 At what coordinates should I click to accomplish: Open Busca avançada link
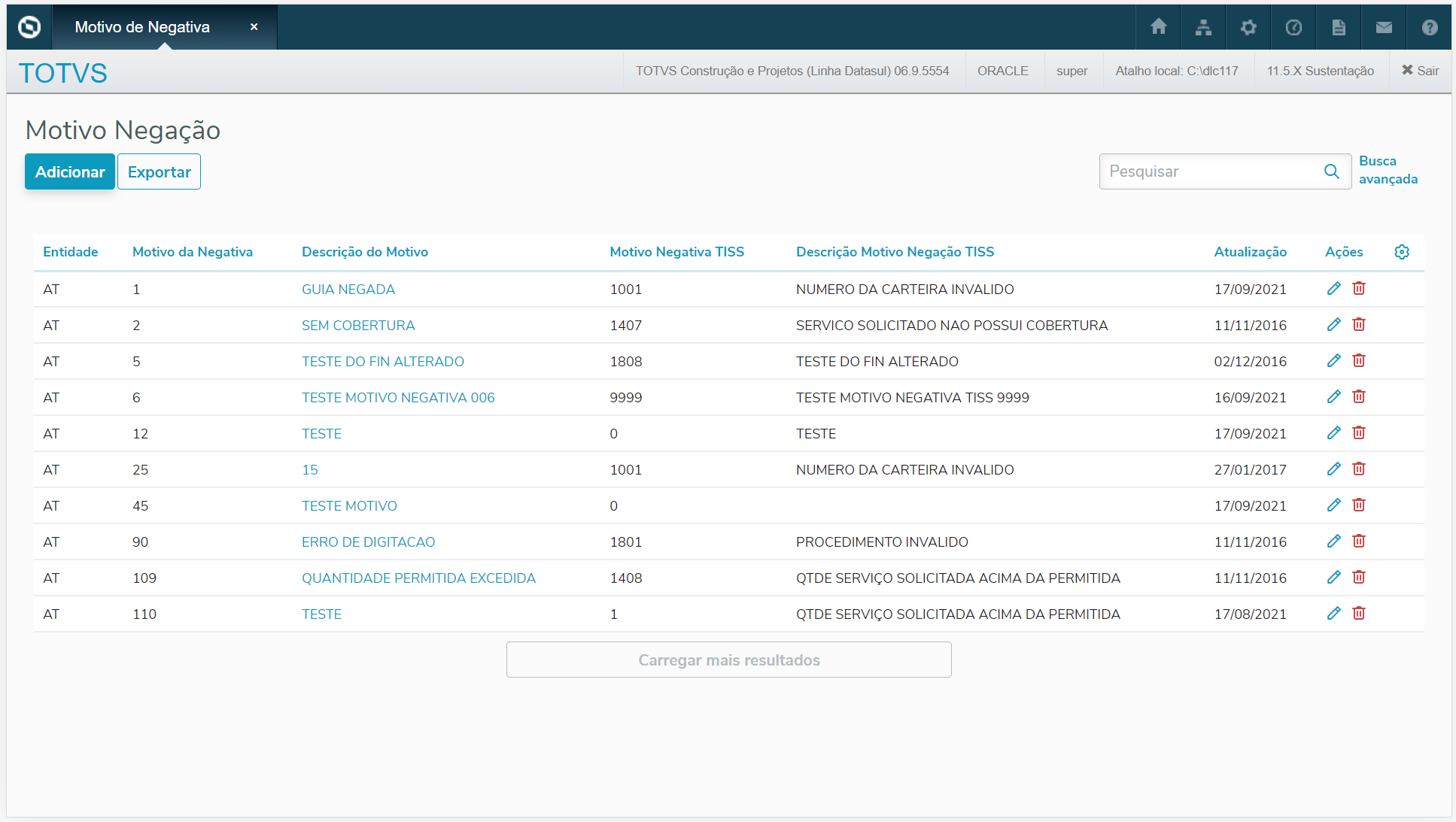point(1388,170)
